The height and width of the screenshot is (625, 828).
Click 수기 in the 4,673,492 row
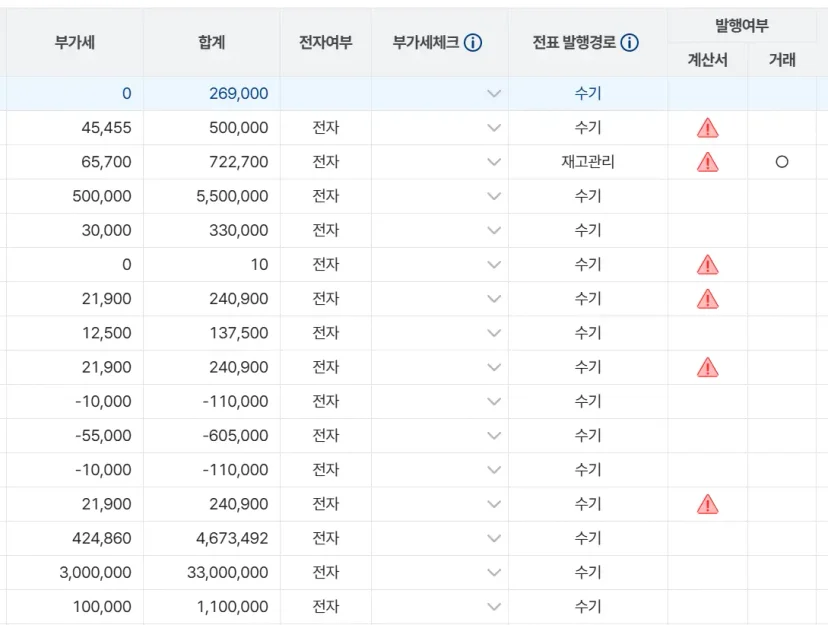(588, 538)
